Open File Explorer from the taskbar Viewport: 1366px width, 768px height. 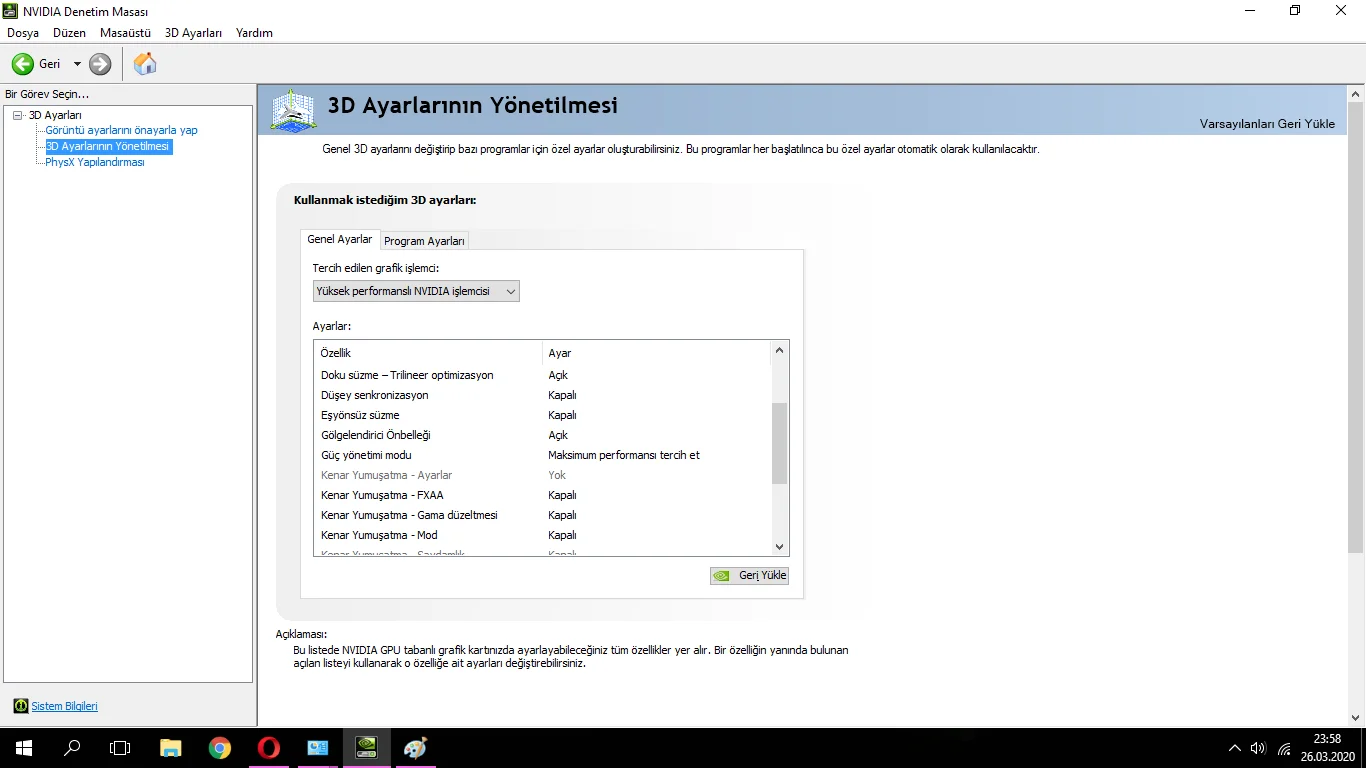pos(171,748)
